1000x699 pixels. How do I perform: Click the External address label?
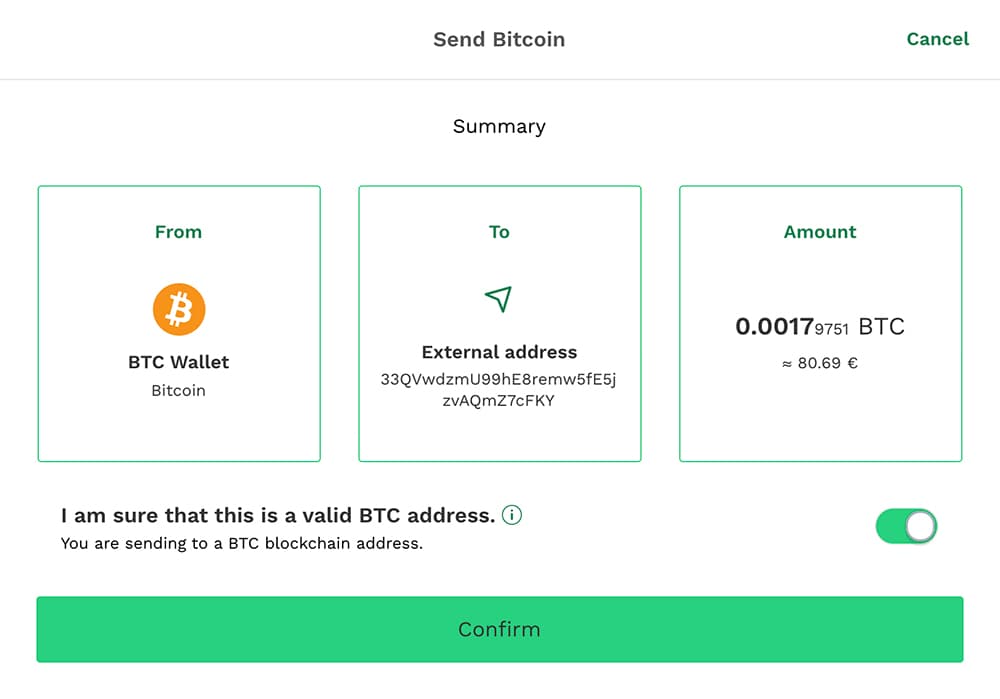point(499,352)
